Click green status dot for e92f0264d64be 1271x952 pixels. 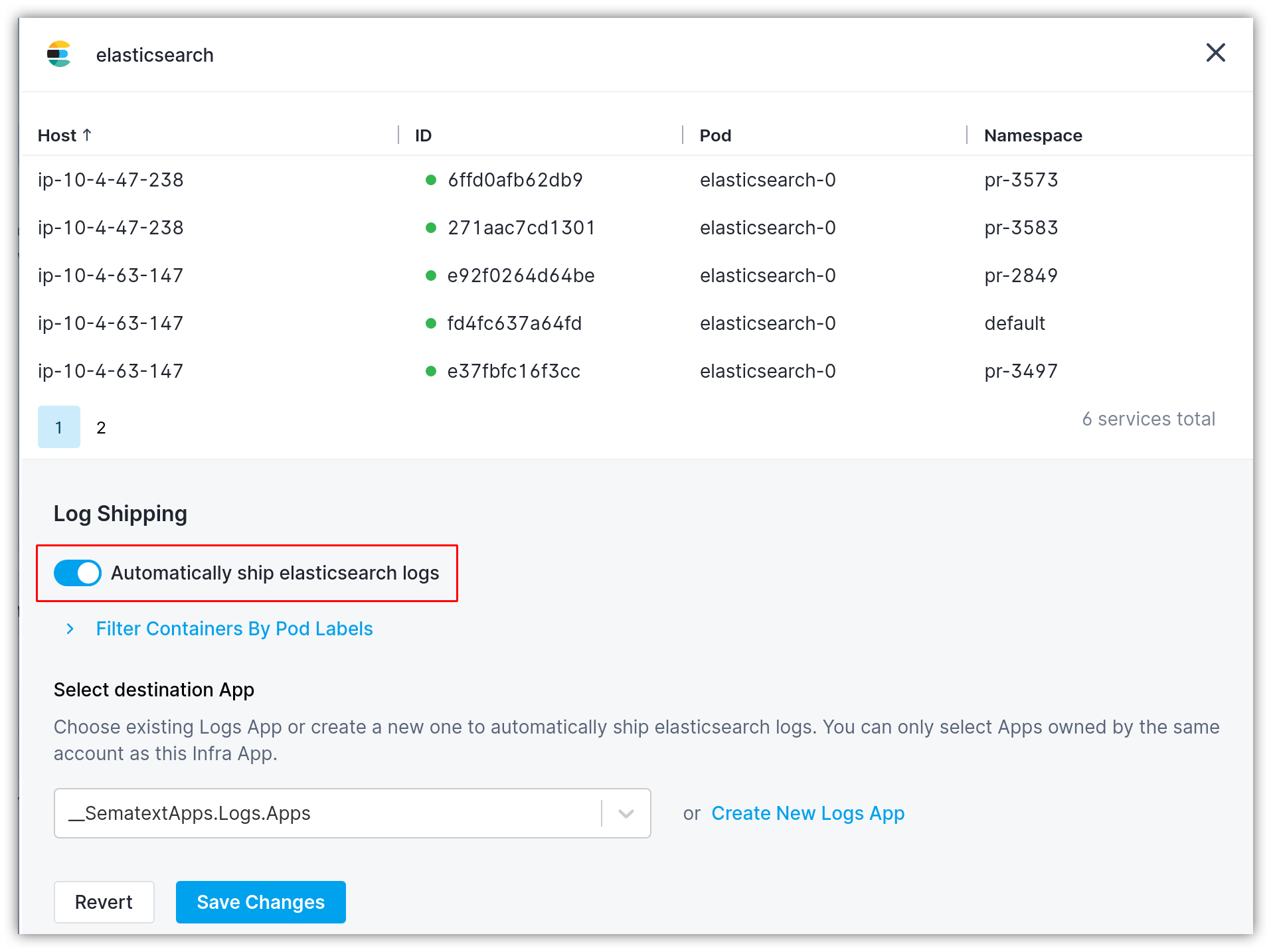[431, 276]
